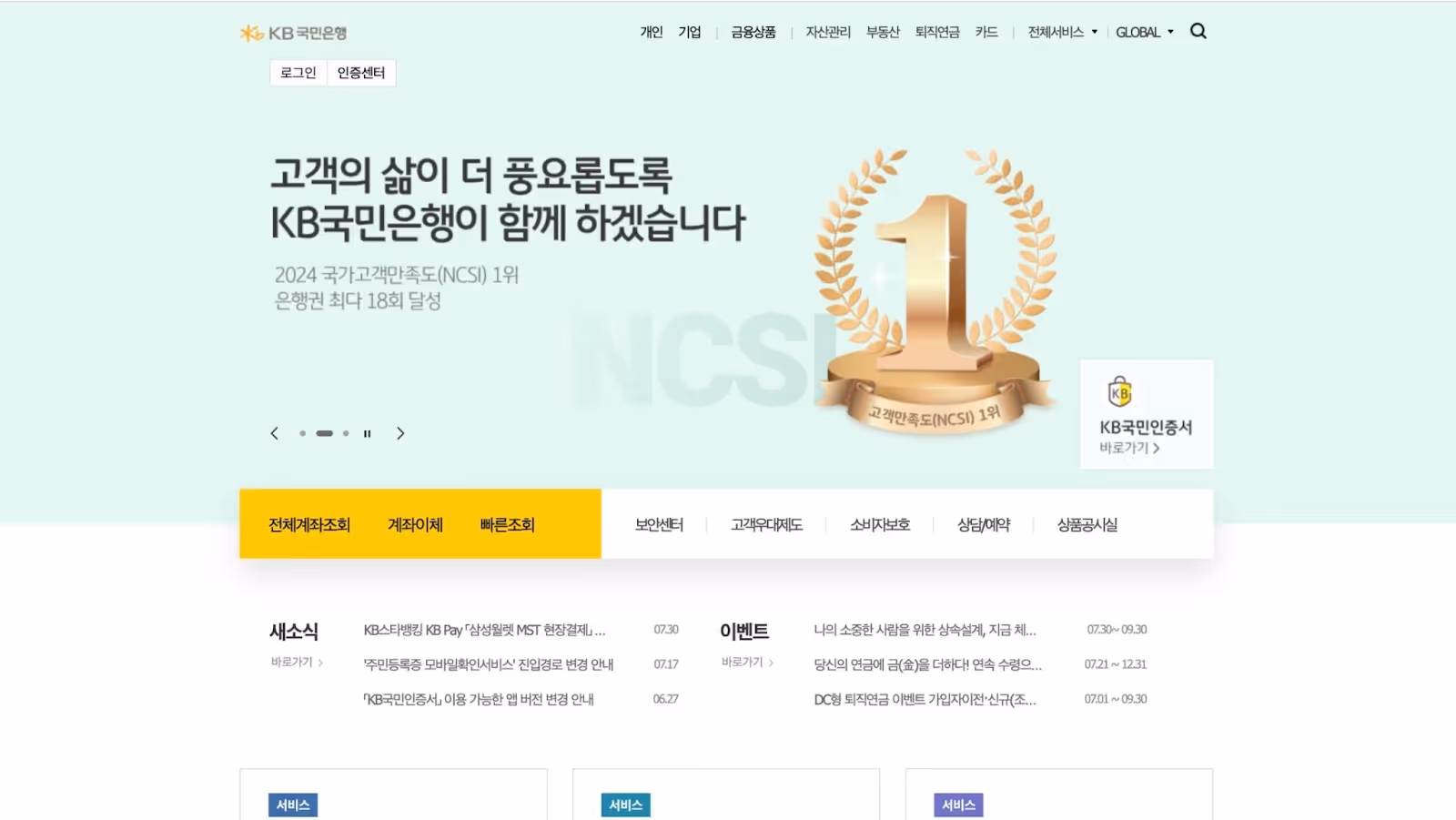Open event DC형 퇴직연금 이벤트
This screenshot has height=820, width=1456.
click(x=925, y=699)
